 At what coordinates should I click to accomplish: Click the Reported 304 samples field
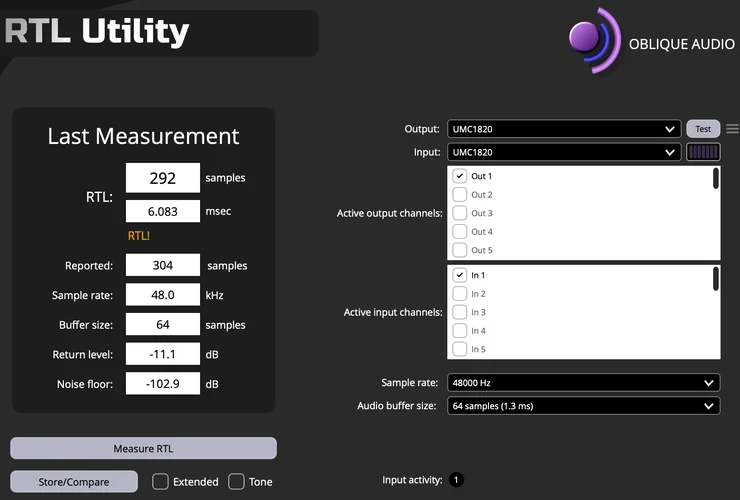(163, 265)
